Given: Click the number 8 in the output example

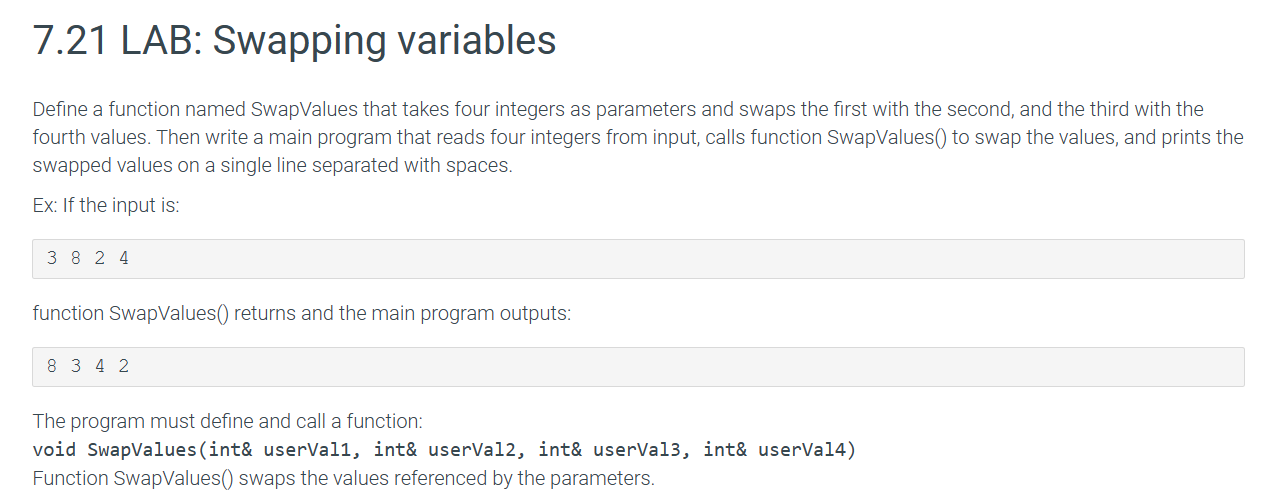Looking at the screenshot, I should (52, 366).
